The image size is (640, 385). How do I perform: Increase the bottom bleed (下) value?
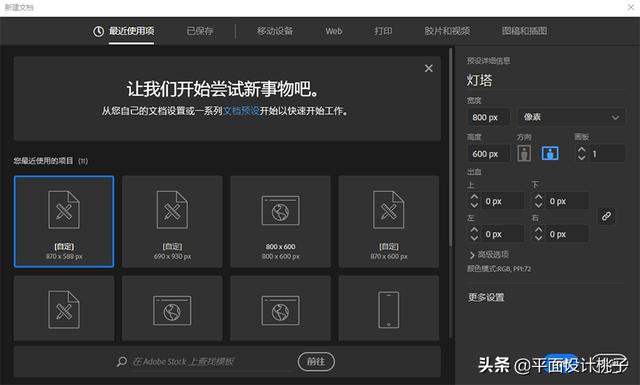coord(538,197)
